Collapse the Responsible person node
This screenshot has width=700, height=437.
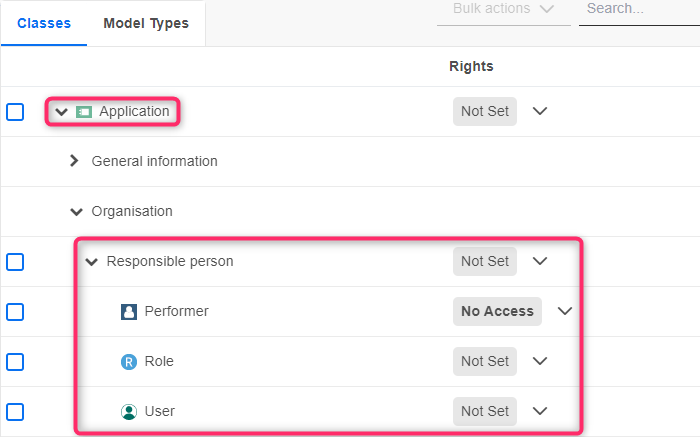pyautogui.click(x=92, y=262)
